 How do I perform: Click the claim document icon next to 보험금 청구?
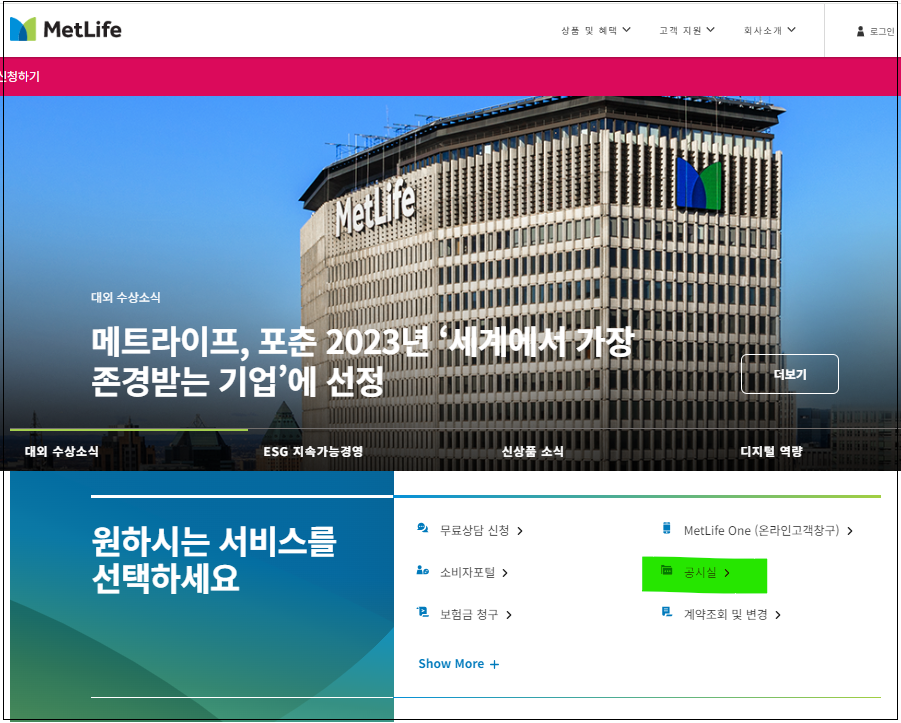(424, 614)
